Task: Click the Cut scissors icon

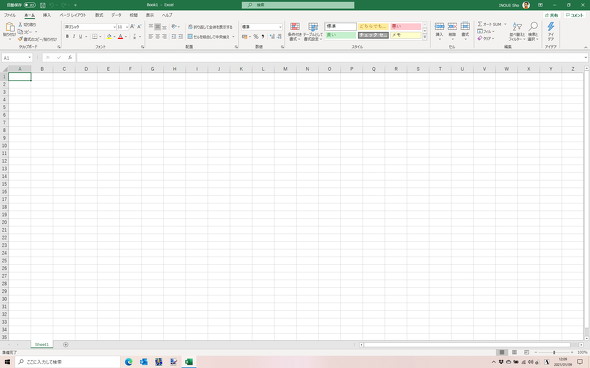Action: pyautogui.click(x=21, y=24)
